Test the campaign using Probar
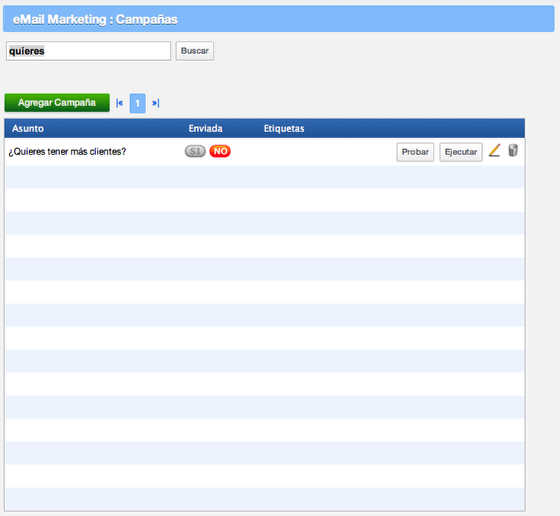 tap(415, 152)
